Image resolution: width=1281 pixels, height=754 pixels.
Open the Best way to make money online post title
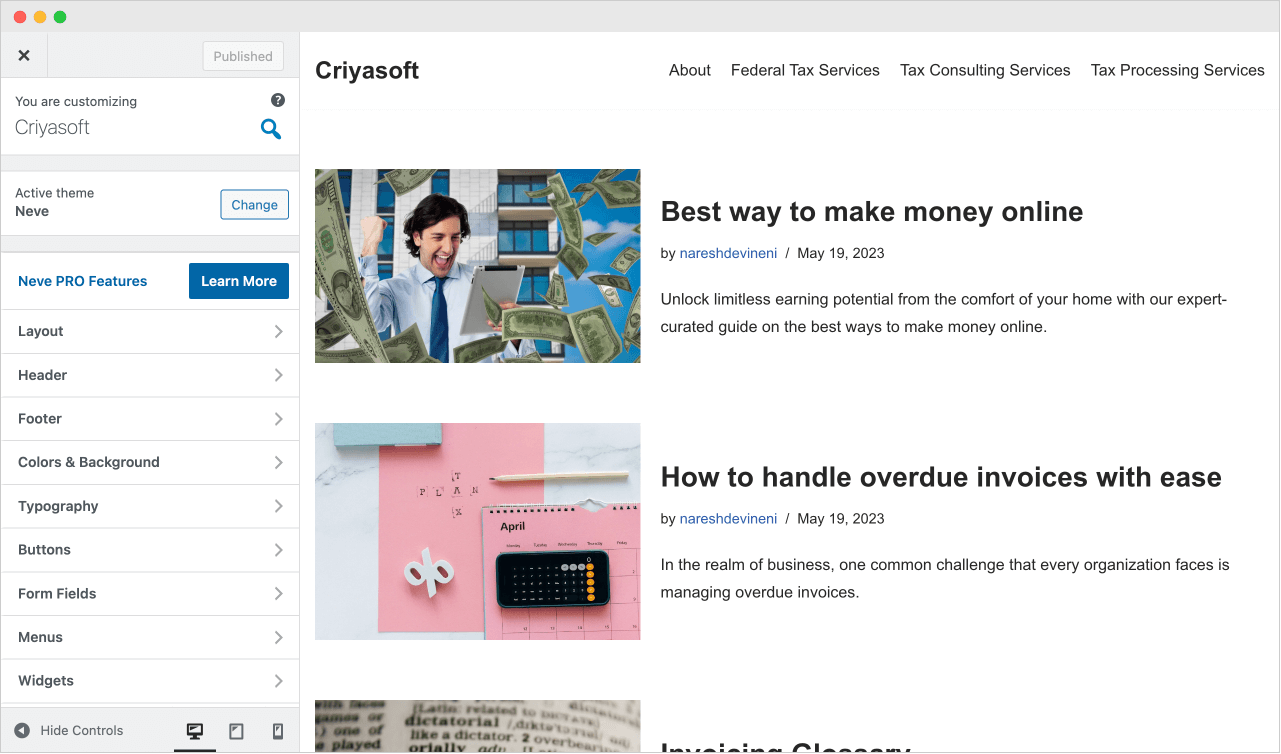click(x=872, y=212)
